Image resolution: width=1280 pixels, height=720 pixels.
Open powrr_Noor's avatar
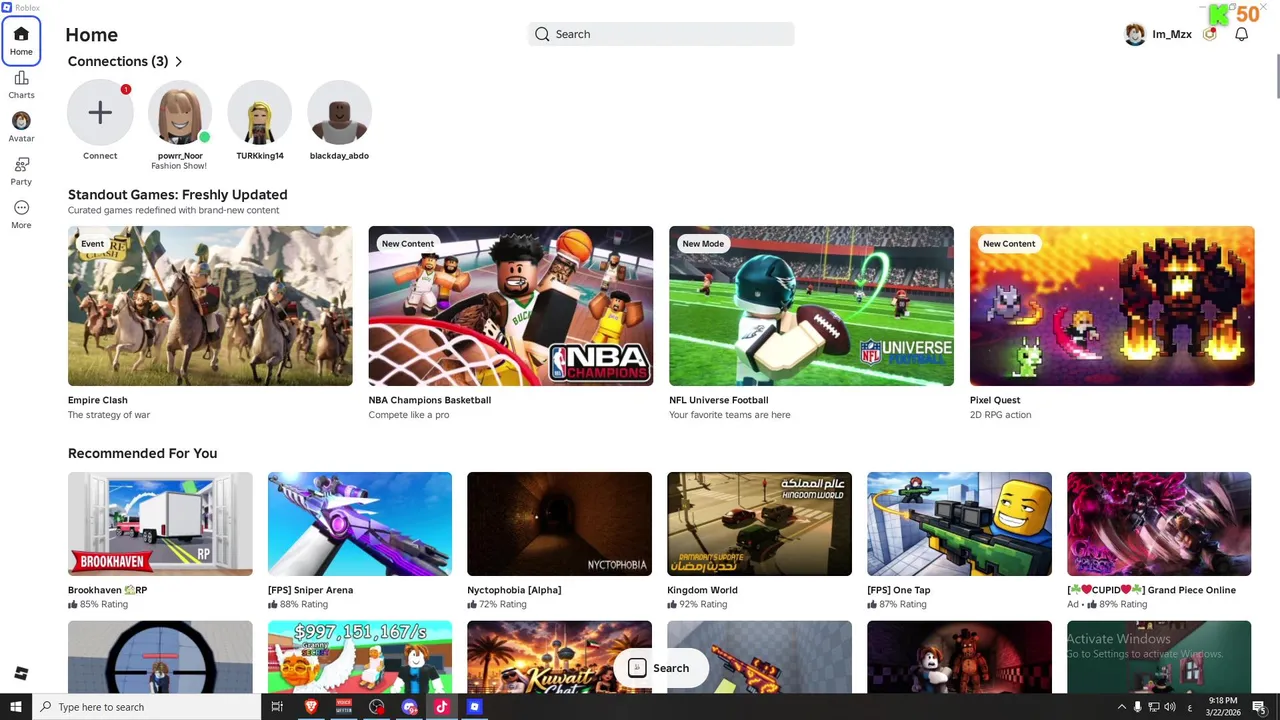[180, 112]
